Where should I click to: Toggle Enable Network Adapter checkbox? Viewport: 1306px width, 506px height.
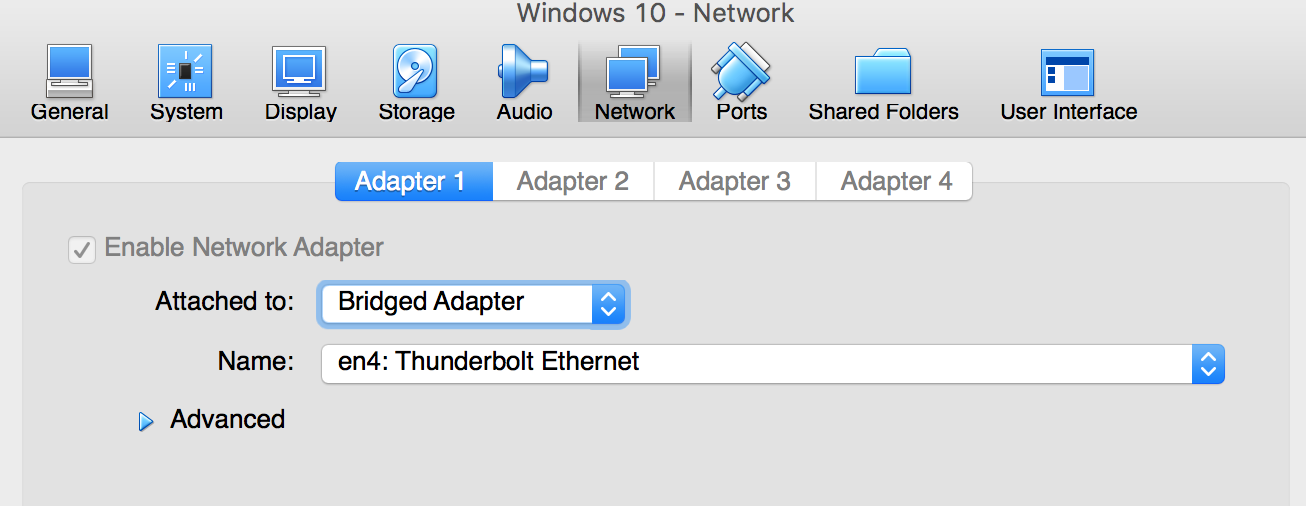coord(81,249)
